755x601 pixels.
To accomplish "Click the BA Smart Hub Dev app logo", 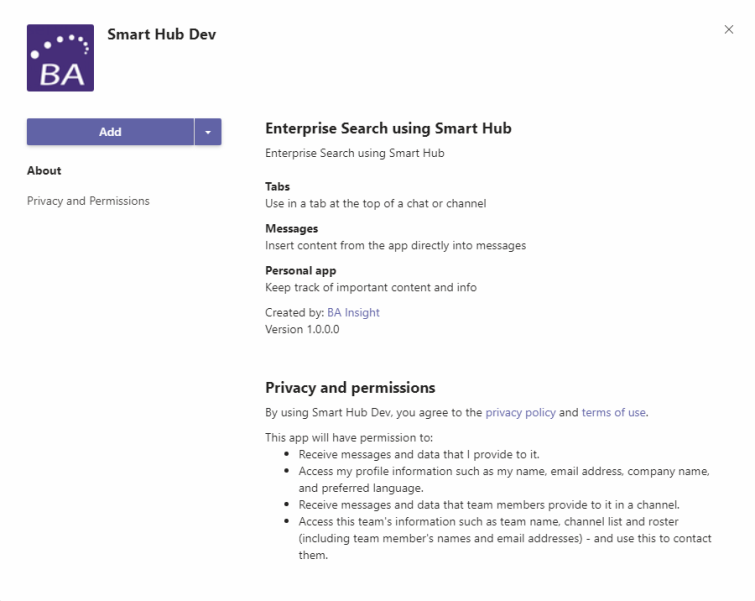I will click(60, 58).
